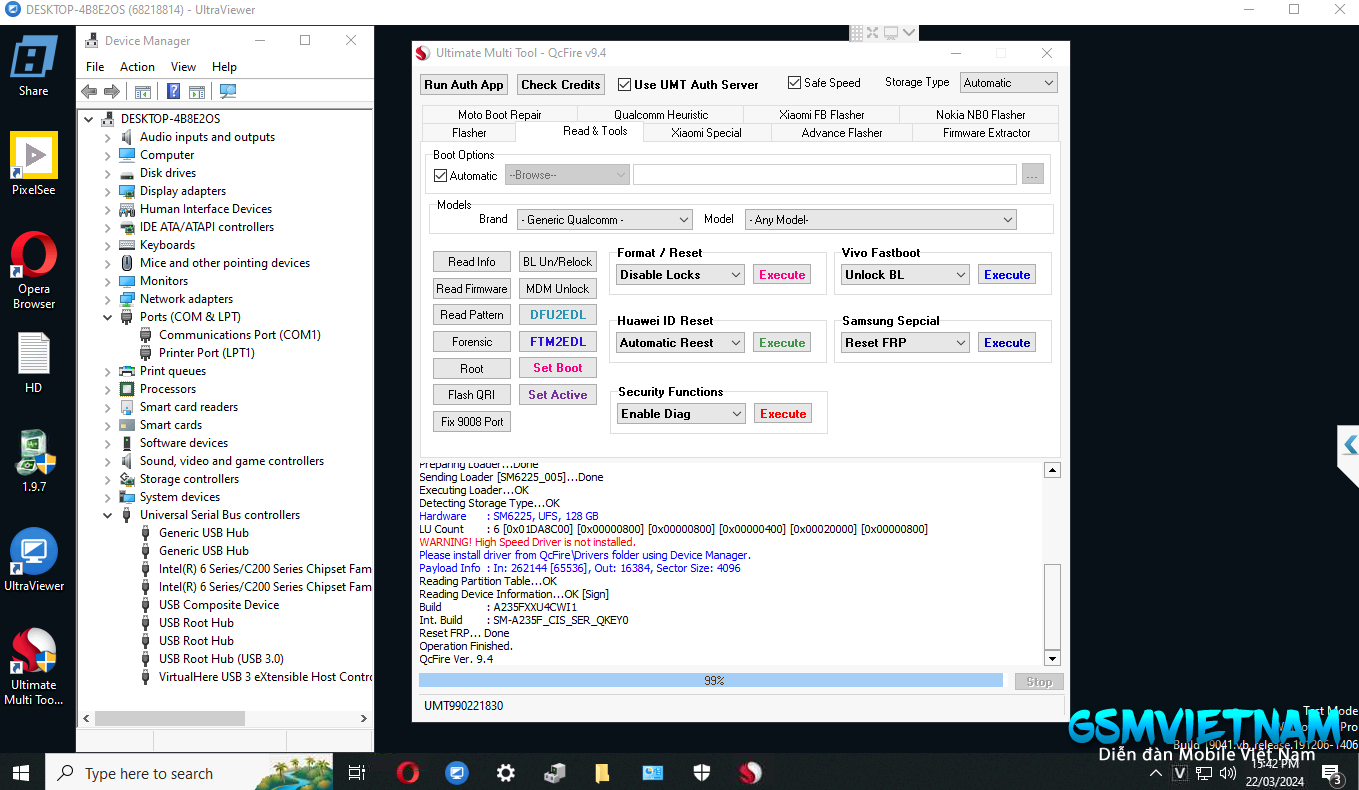
Task: Open Task View from the taskbar
Action: 357,772
